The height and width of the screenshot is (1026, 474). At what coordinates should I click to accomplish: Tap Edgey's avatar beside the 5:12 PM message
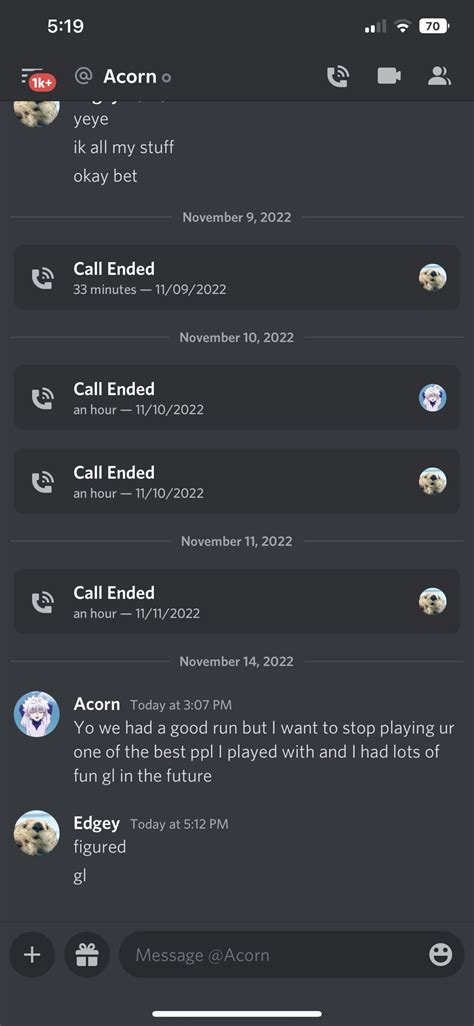pyautogui.click(x=37, y=832)
